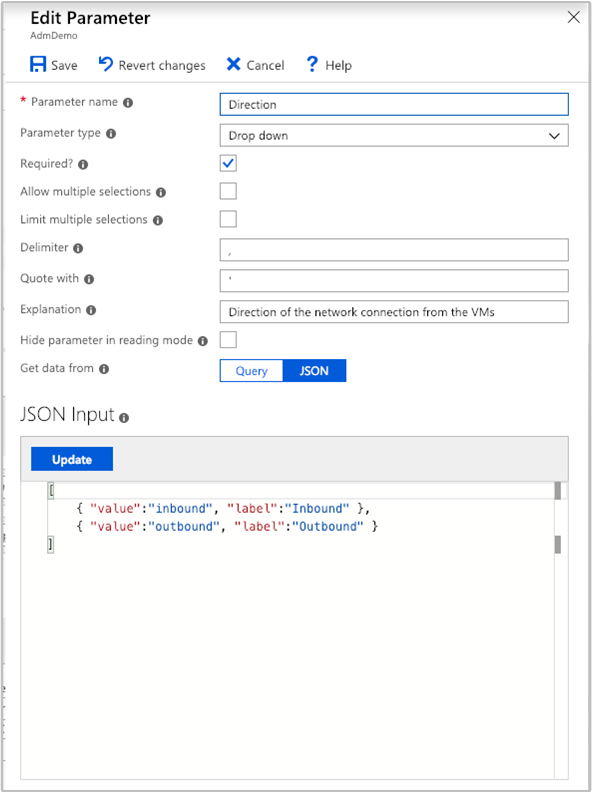Switch data source to Query tab
The image size is (592, 793).
pyautogui.click(x=251, y=371)
